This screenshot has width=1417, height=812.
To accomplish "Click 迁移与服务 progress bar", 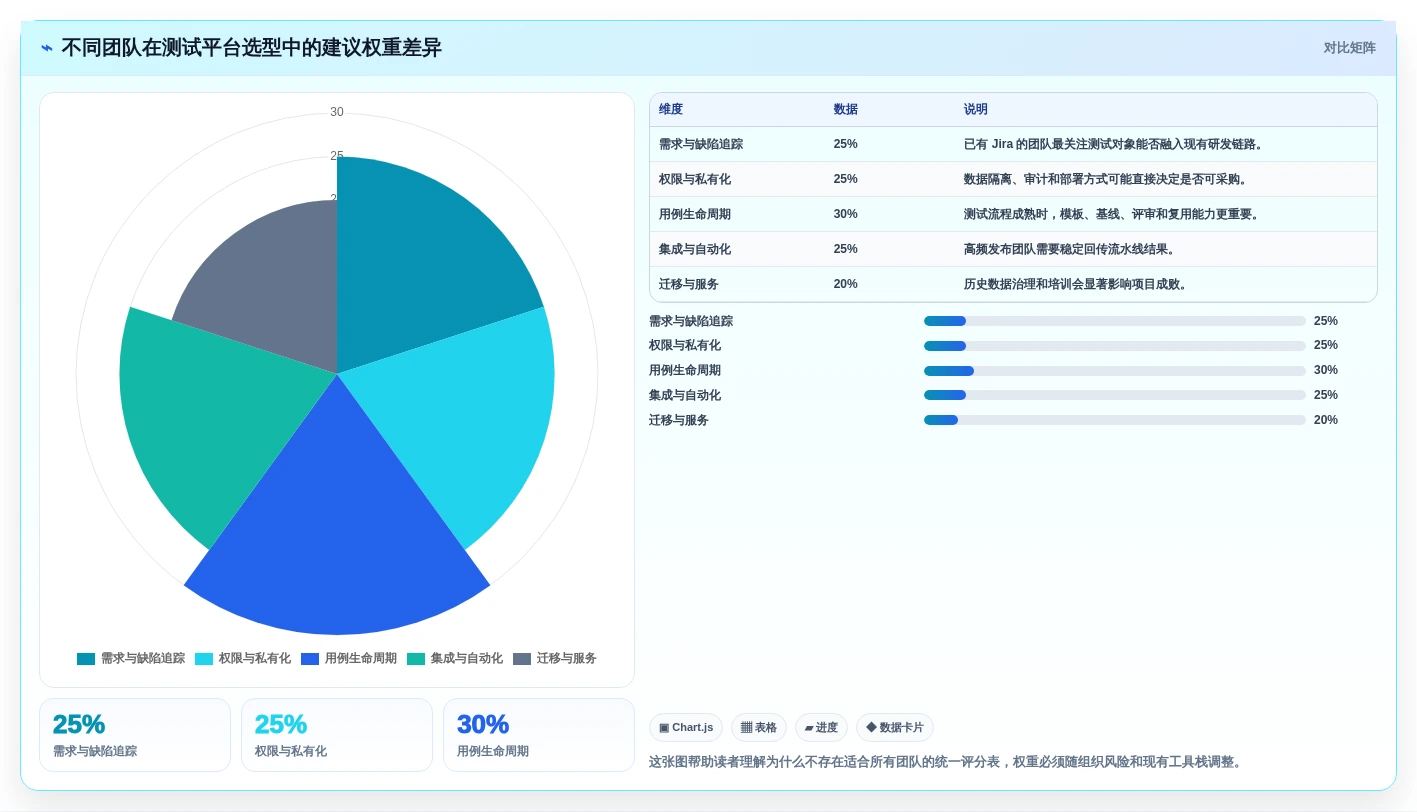I will coord(1115,420).
